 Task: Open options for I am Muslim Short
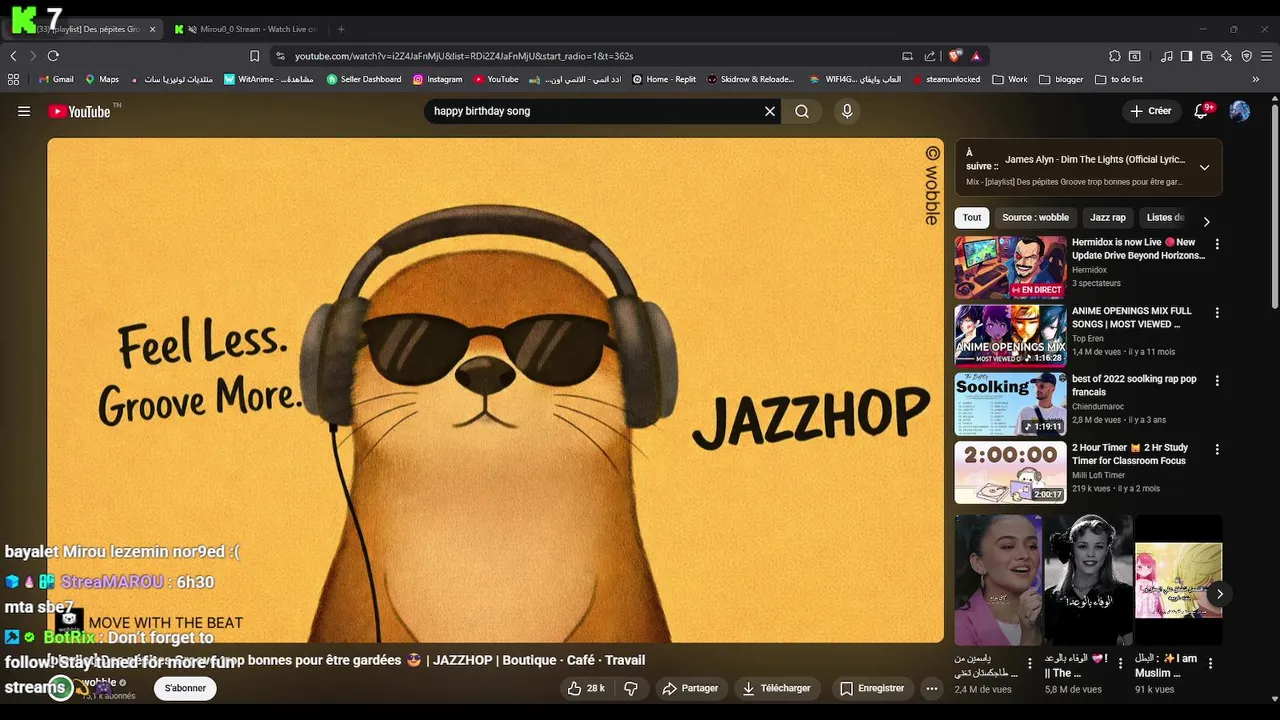tap(1210, 662)
